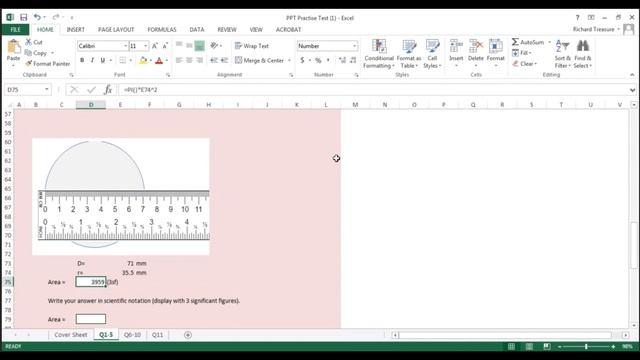Screen dimensions: 640x360
Task: Select Align Right icon
Action: tap(200, 60)
